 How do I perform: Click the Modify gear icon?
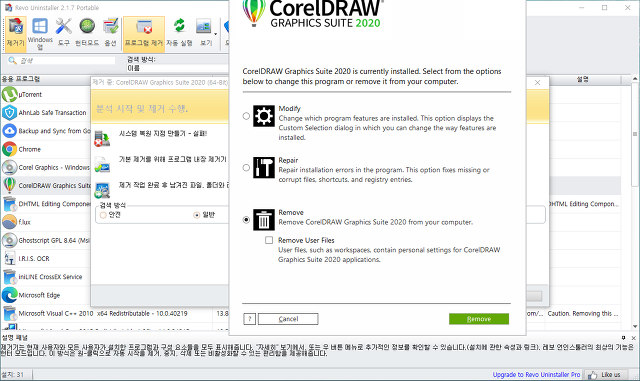[x=264, y=116]
